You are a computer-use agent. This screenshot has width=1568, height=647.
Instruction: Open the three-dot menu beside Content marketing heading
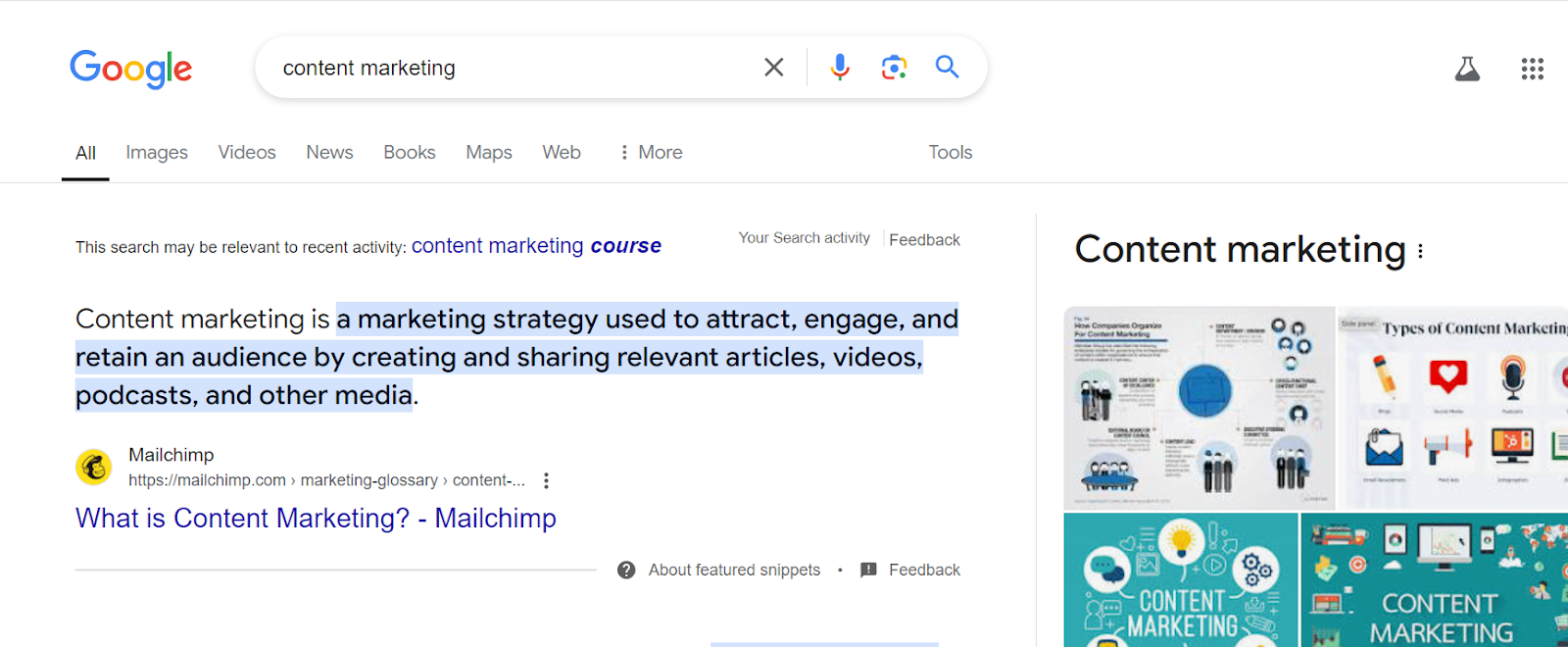[1420, 251]
